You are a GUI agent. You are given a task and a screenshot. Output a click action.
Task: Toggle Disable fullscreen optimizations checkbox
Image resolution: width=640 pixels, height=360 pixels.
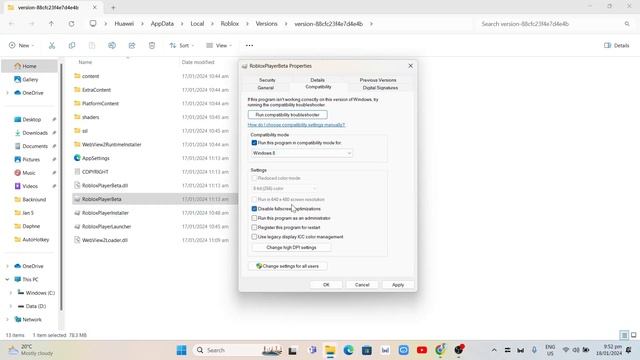[254, 209]
